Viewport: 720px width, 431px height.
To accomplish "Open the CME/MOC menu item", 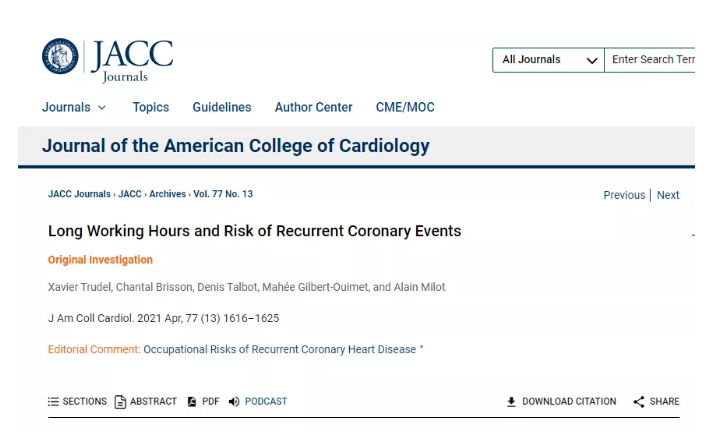I will pos(405,107).
